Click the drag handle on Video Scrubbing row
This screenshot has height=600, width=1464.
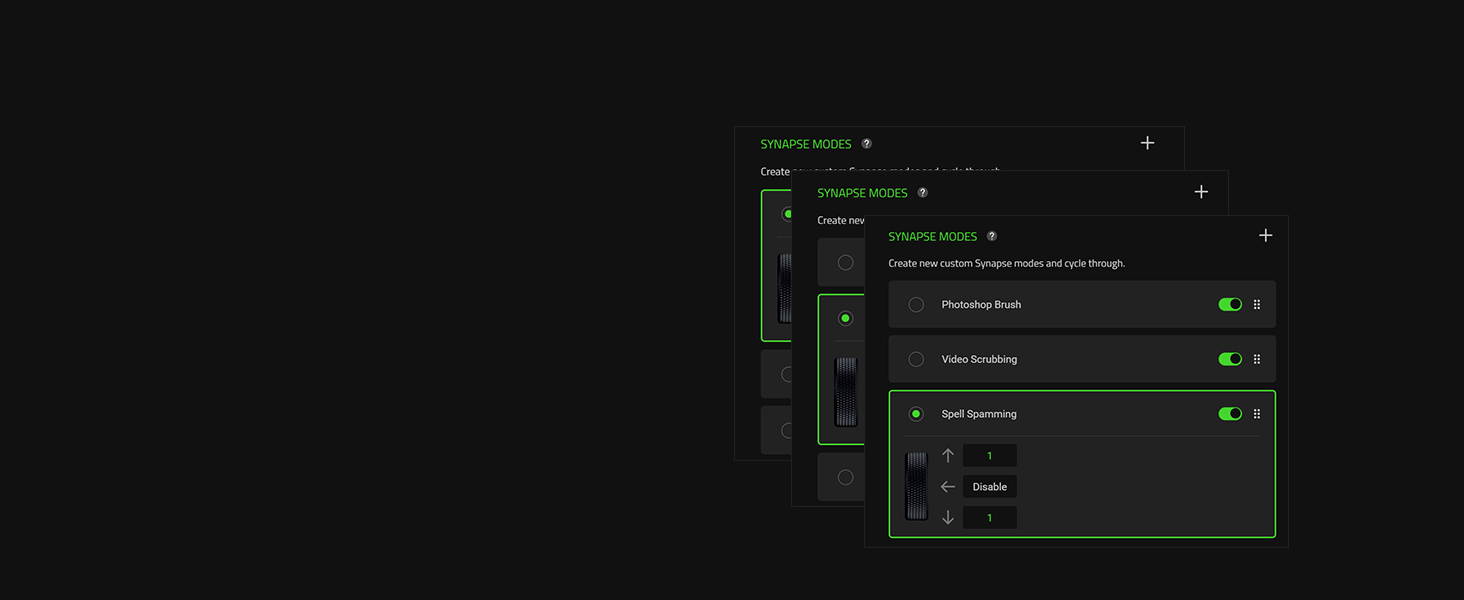tap(1257, 359)
